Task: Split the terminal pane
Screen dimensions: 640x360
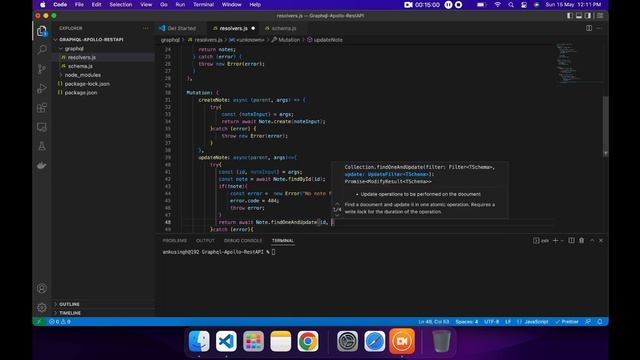Action: tap(571, 240)
